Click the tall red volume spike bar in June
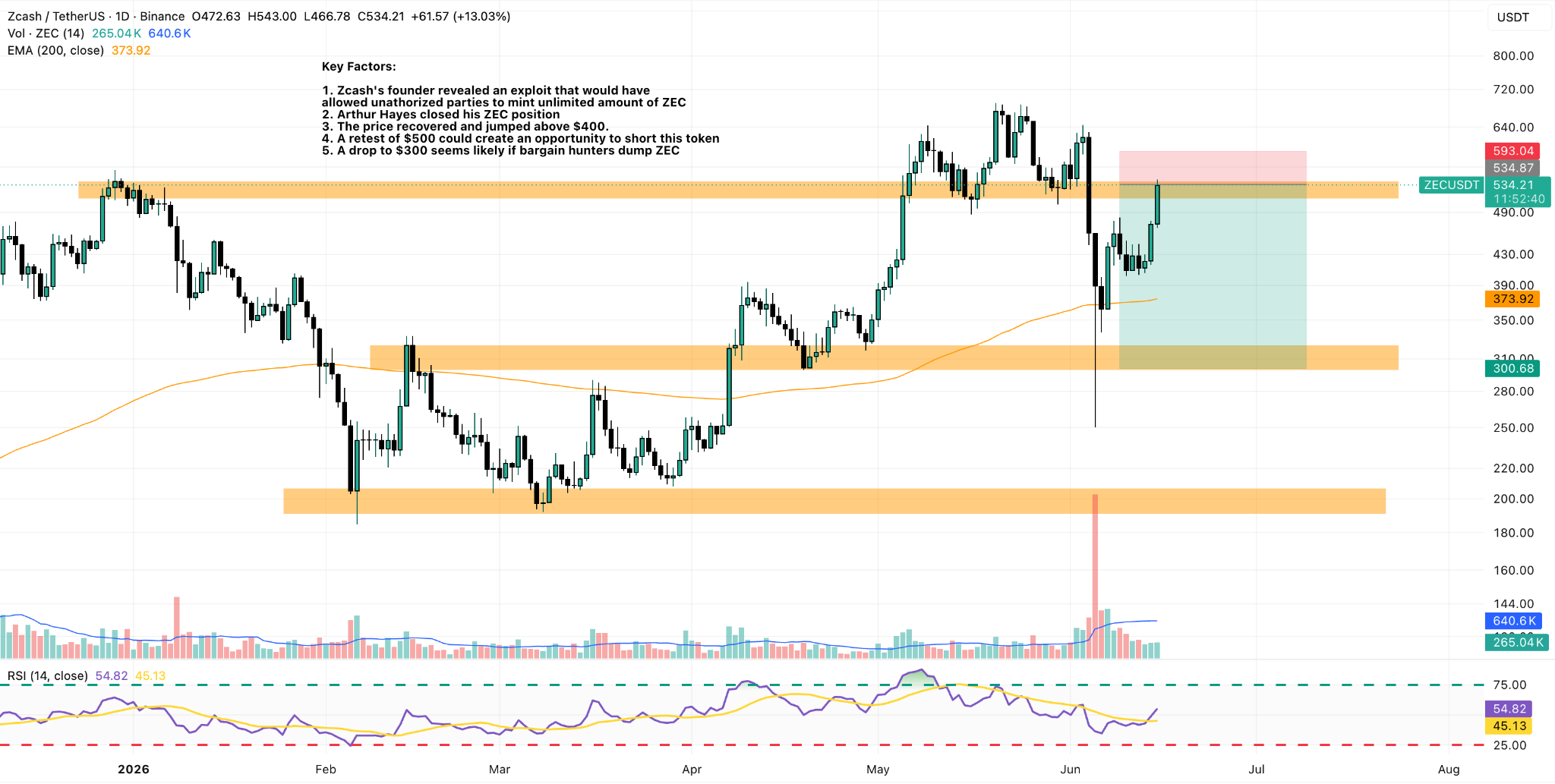1555x784 pixels. click(x=1095, y=576)
